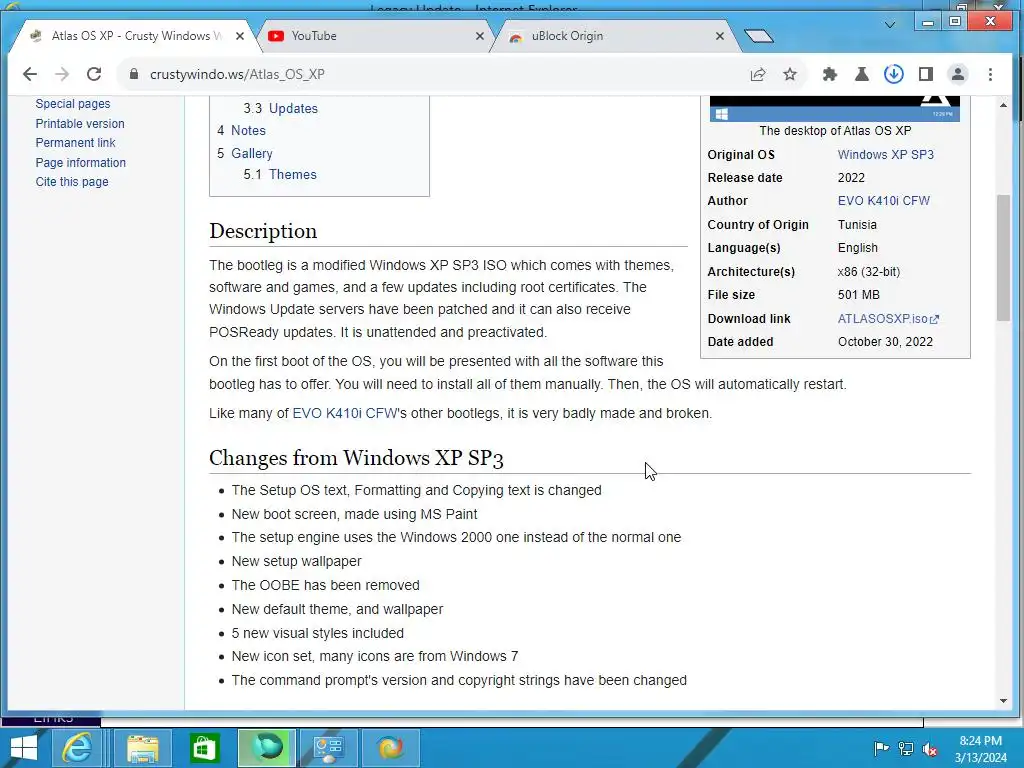
Task: Bookmark this page with the star
Action: 790,74
